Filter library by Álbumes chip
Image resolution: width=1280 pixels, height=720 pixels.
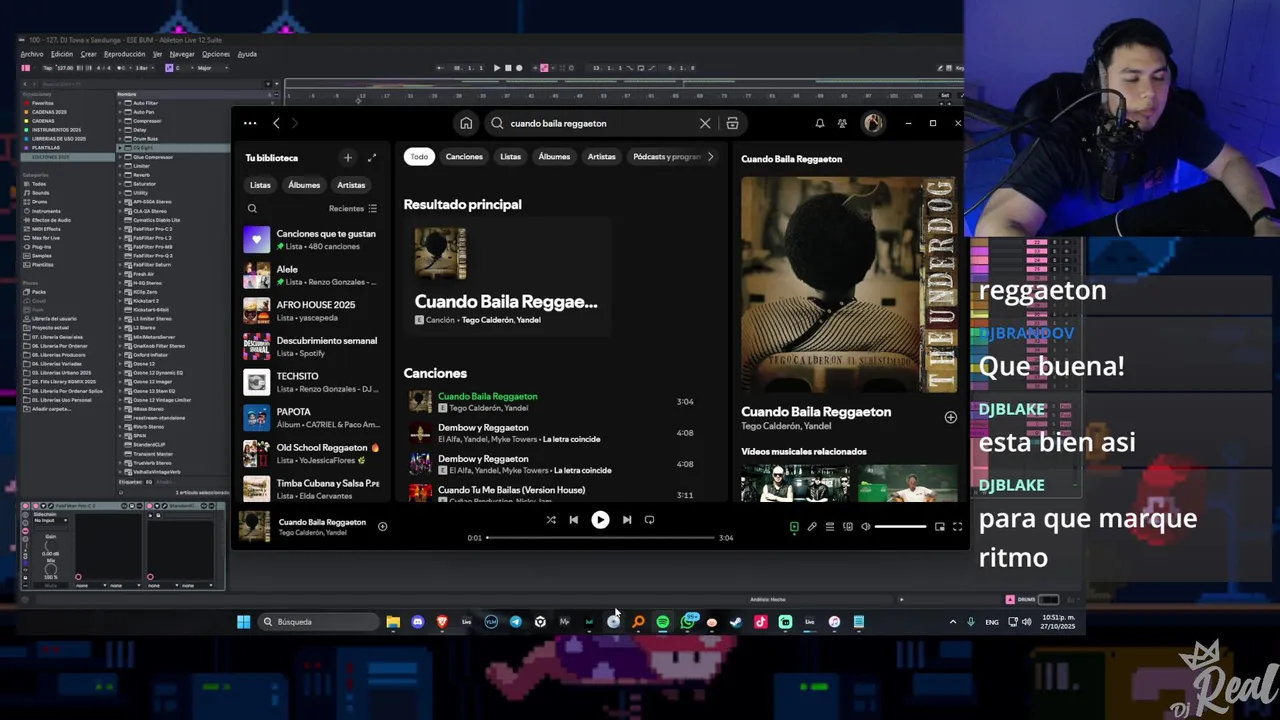pyautogui.click(x=304, y=185)
